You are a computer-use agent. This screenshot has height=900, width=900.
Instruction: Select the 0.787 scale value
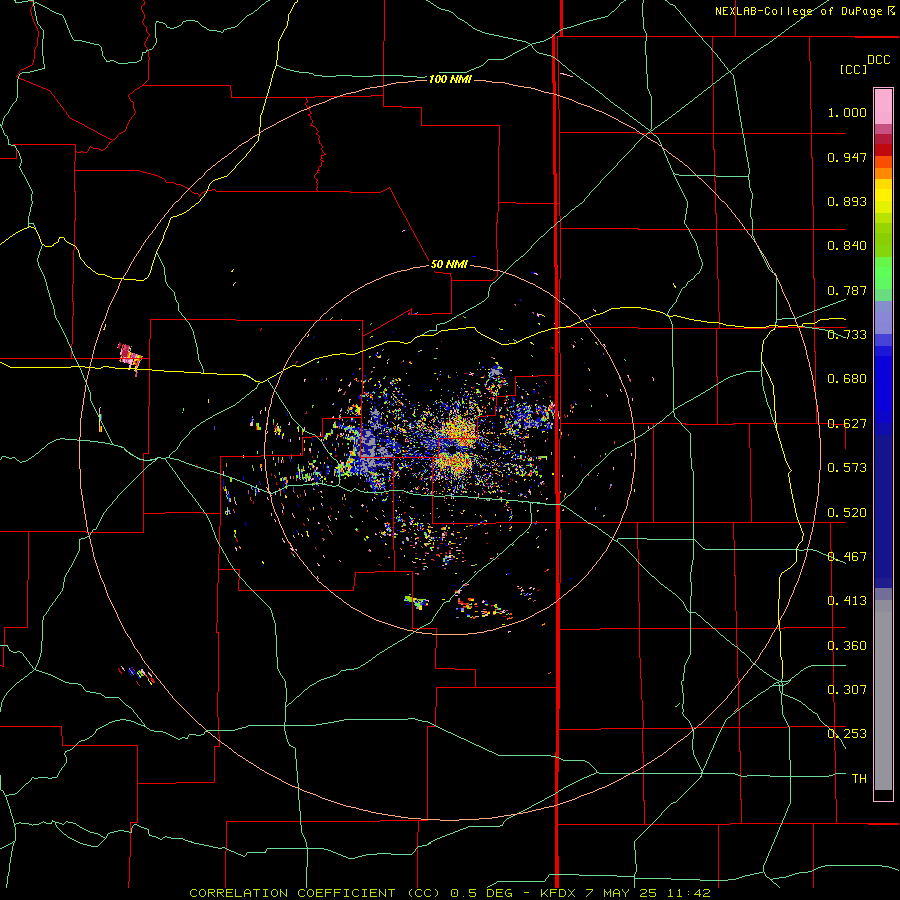(847, 290)
